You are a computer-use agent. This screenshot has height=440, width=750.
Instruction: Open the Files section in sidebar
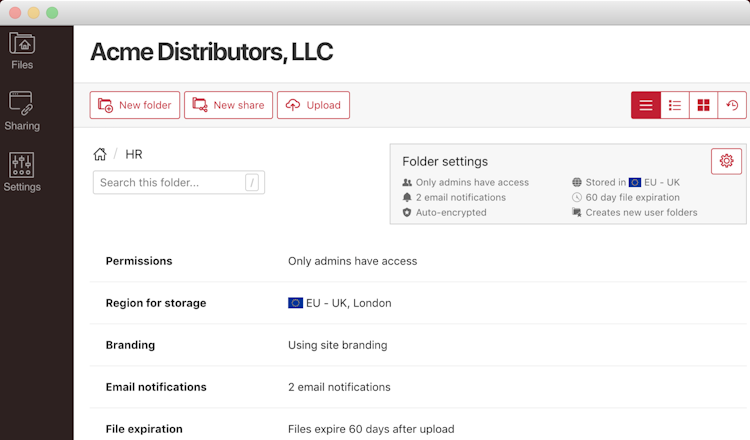pyautogui.click(x=22, y=51)
